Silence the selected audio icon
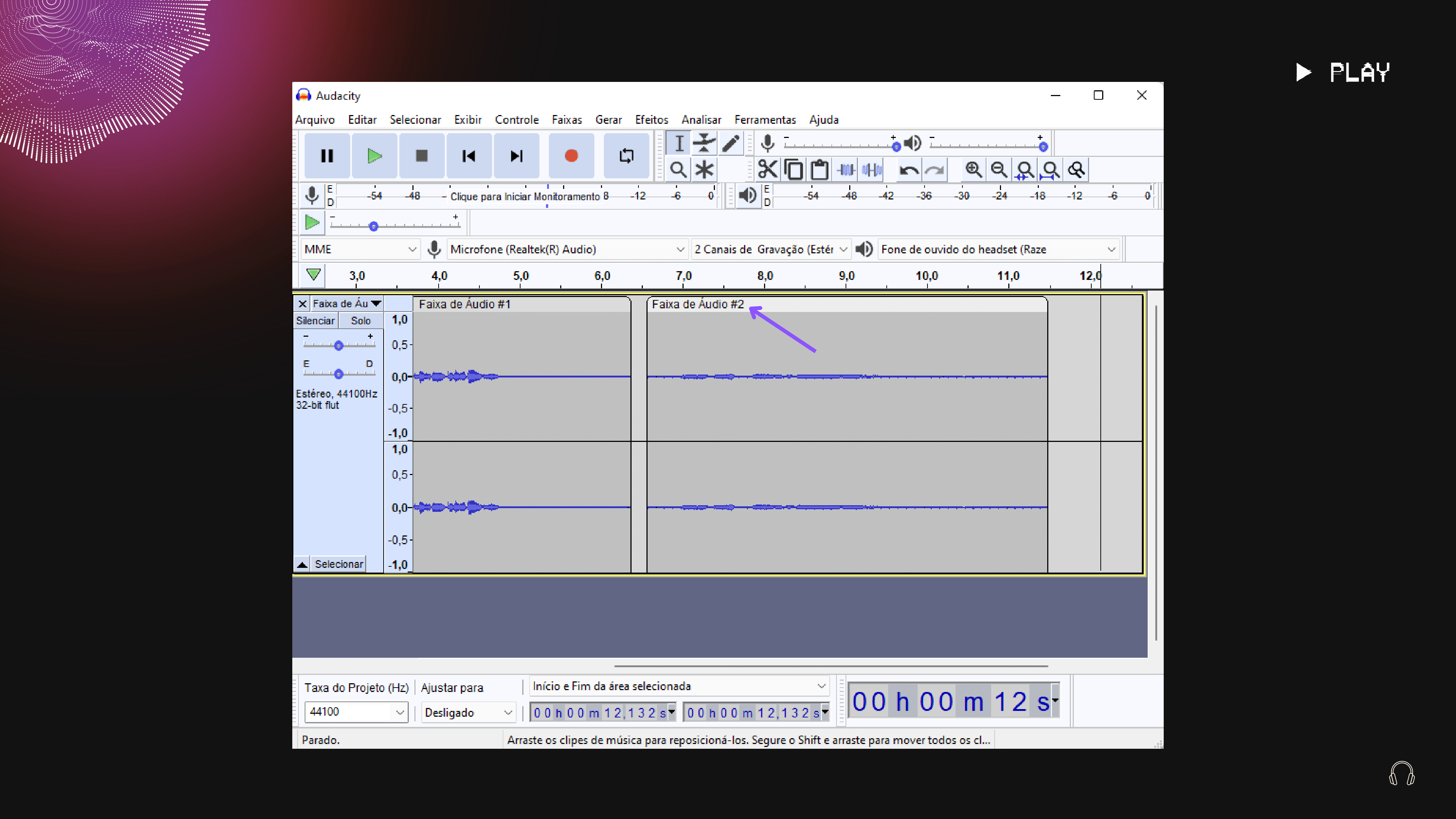This screenshot has width=1456, height=819. pos(871,170)
